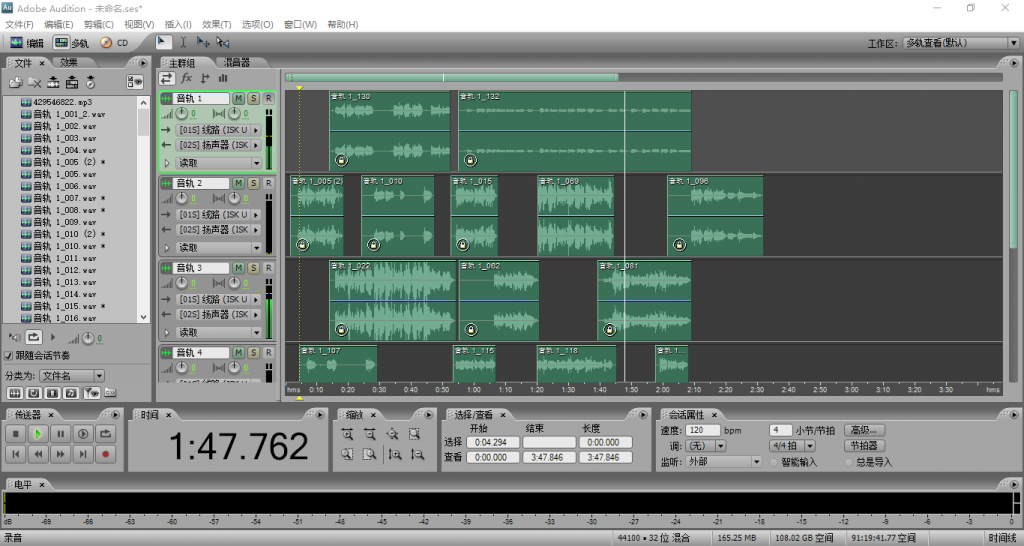
Task: Select the Time Selection I-beam tool
Action: (x=183, y=42)
